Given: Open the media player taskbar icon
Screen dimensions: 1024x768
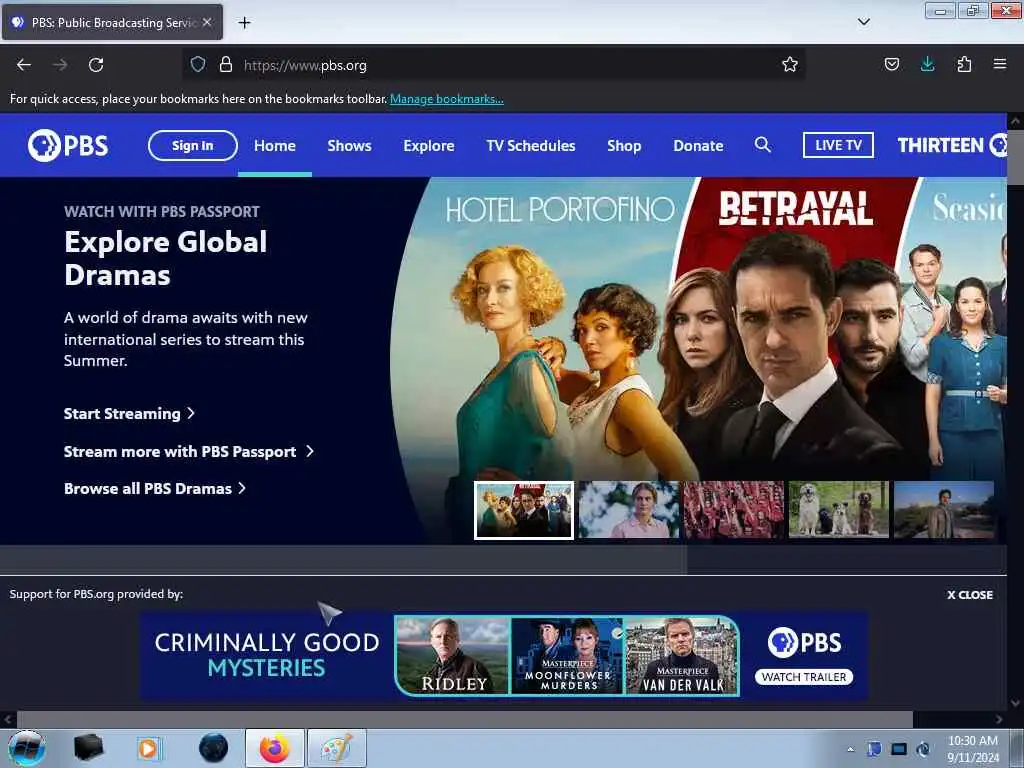Looking at the screenshot, I should point(148,748).
